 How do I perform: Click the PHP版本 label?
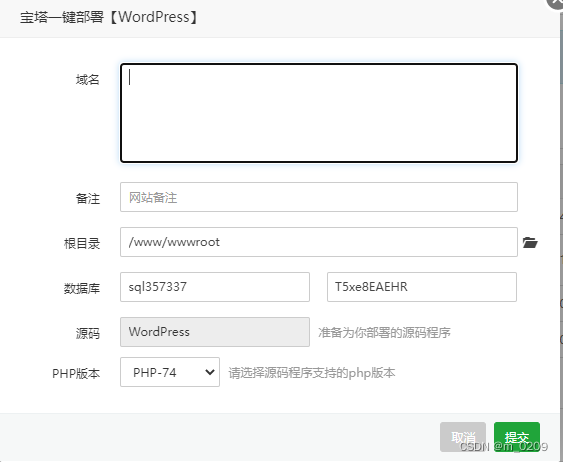tap(76, 374)
